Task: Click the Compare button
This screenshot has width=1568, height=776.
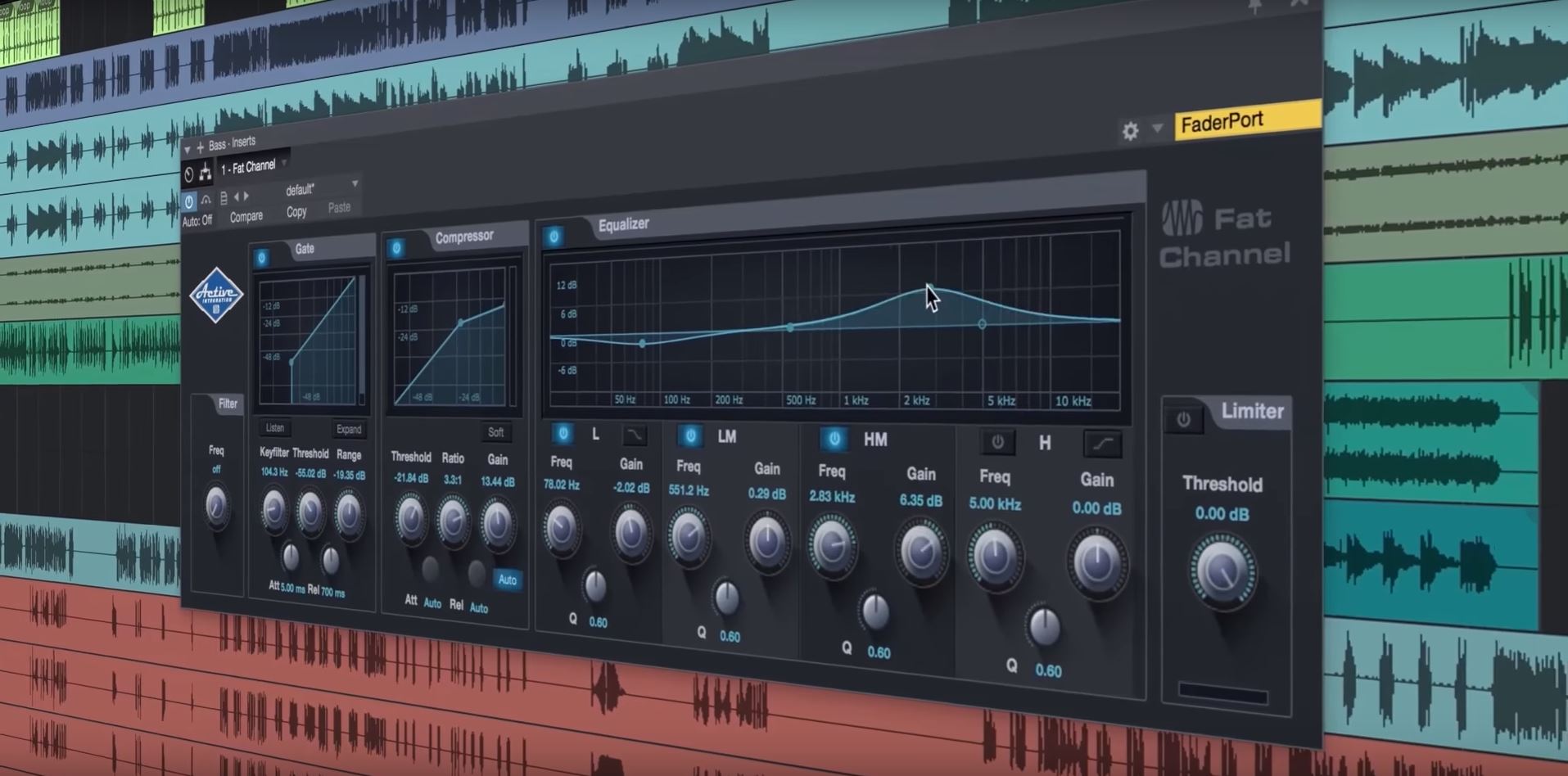Action: pyautogui.click(x=246, y=217)
